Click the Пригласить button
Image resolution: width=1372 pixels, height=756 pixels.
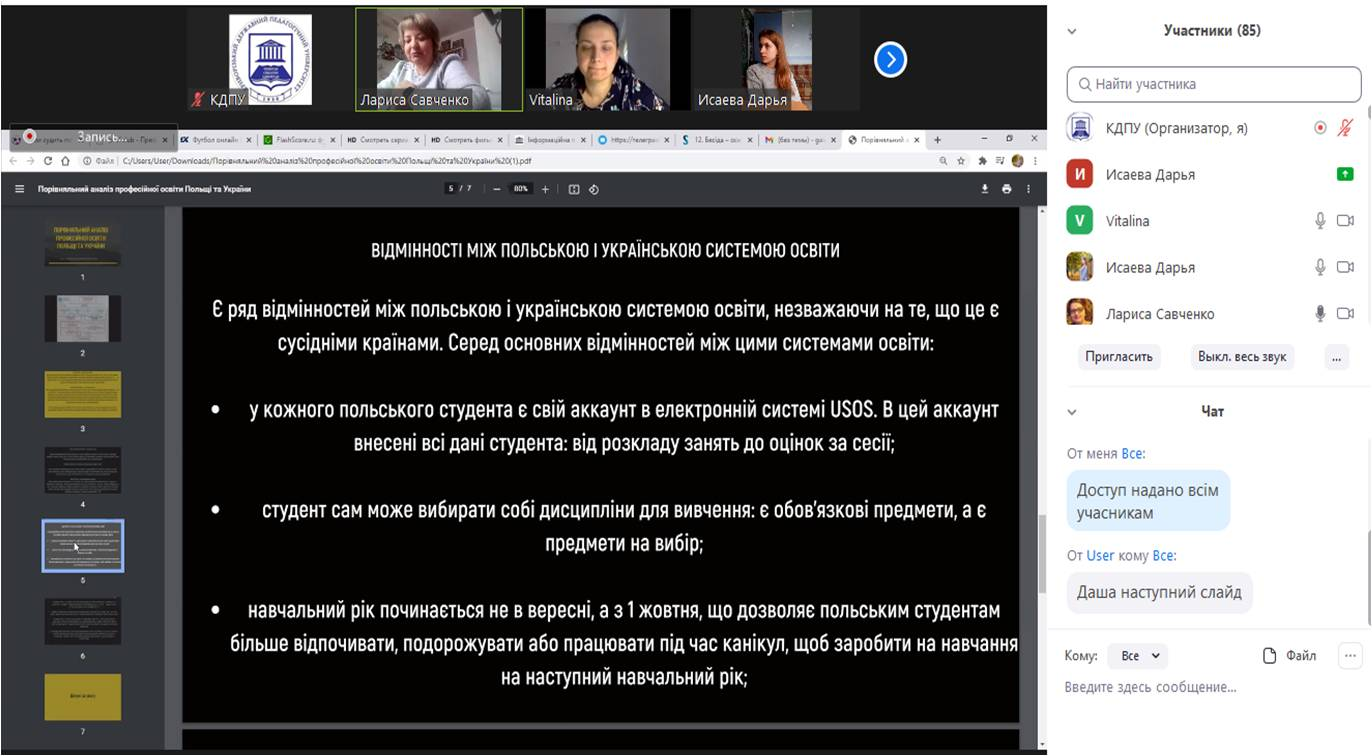pos(1119,357)
